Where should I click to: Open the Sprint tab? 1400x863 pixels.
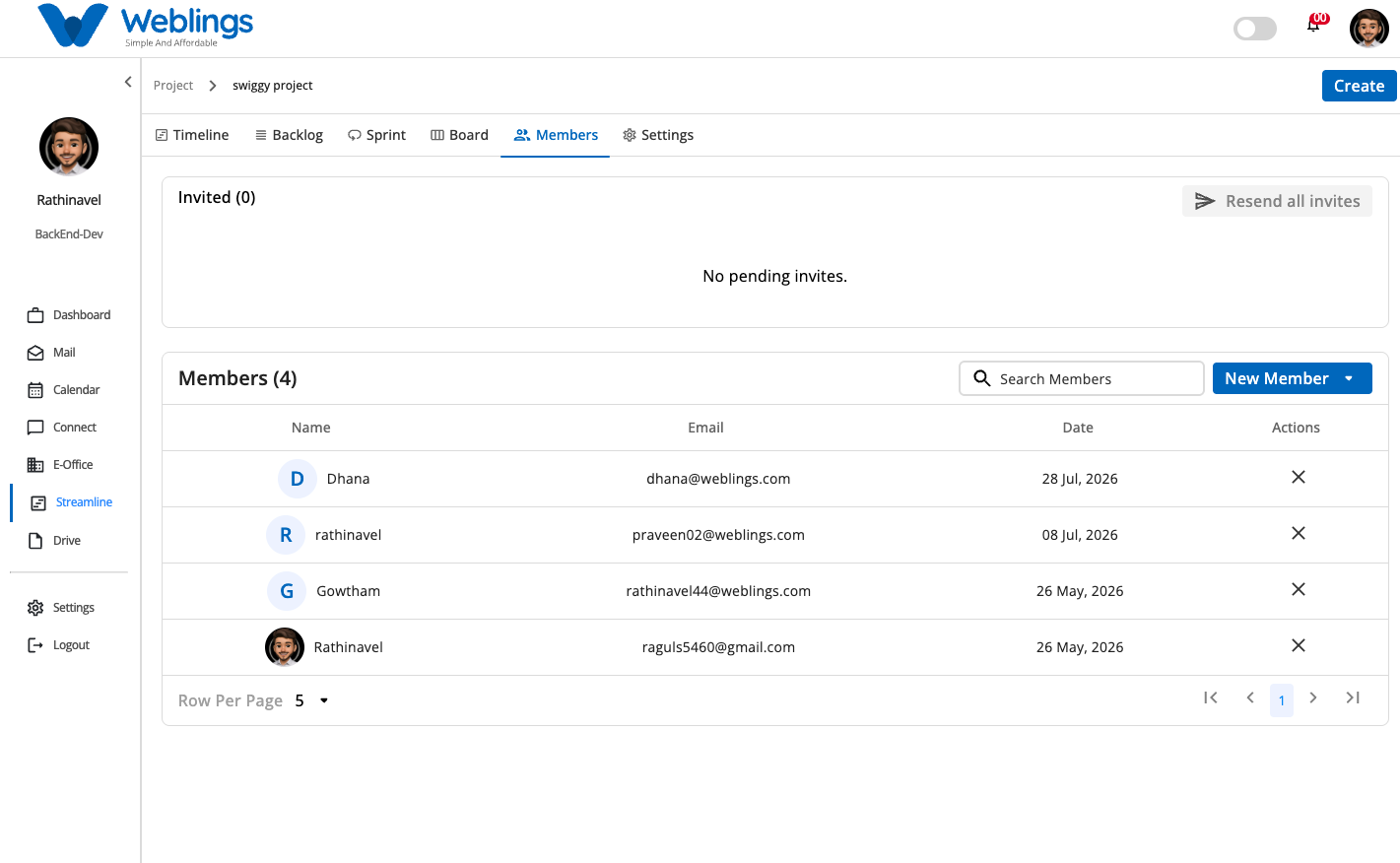376,135
